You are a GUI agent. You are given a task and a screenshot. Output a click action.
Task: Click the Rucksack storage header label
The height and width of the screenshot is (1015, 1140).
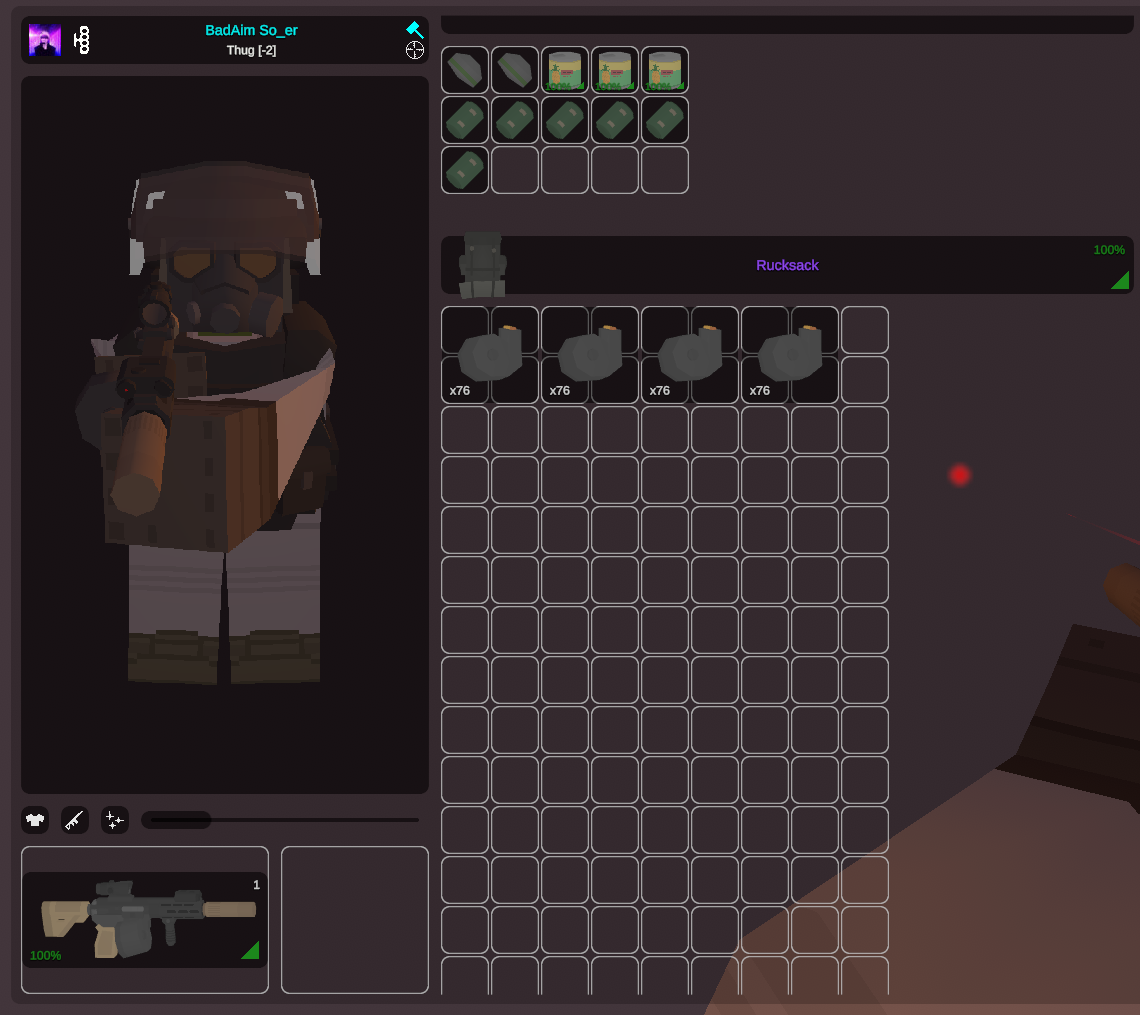point(787,265)
